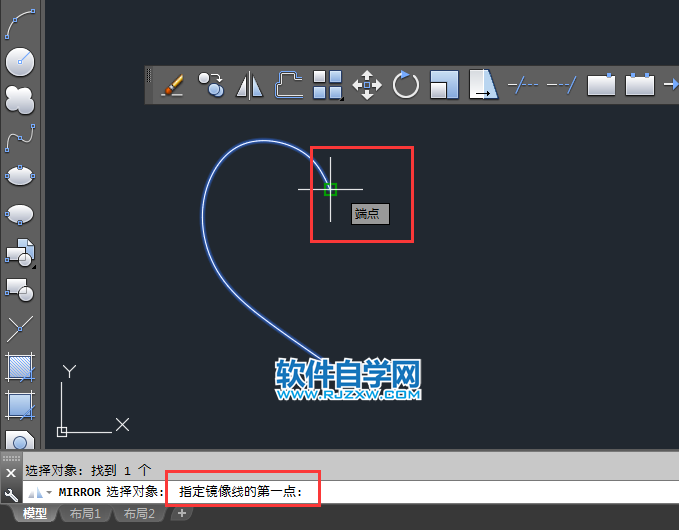Click the Array tool

click(x=328, y=85)
